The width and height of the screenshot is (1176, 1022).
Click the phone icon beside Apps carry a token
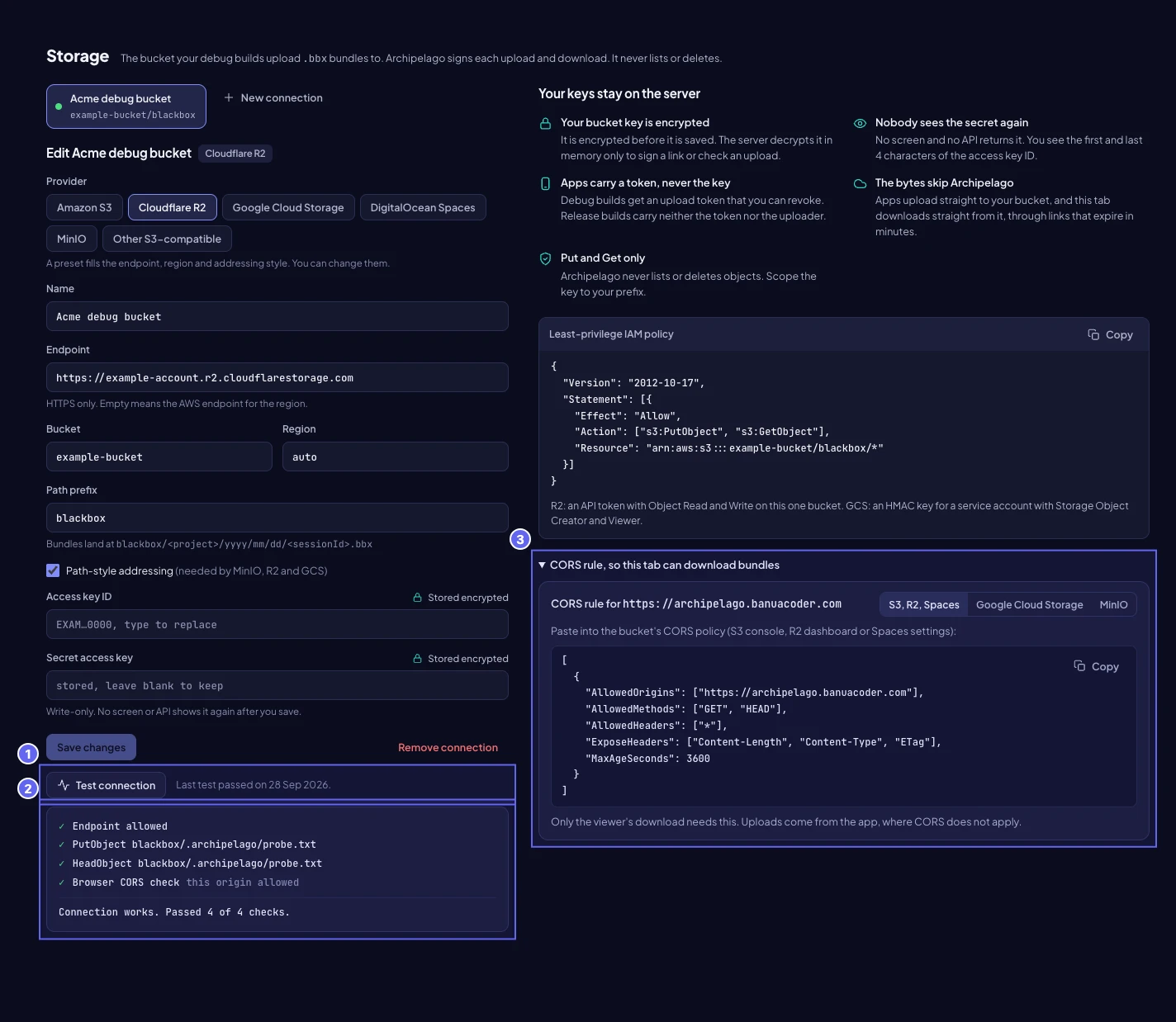545,183
